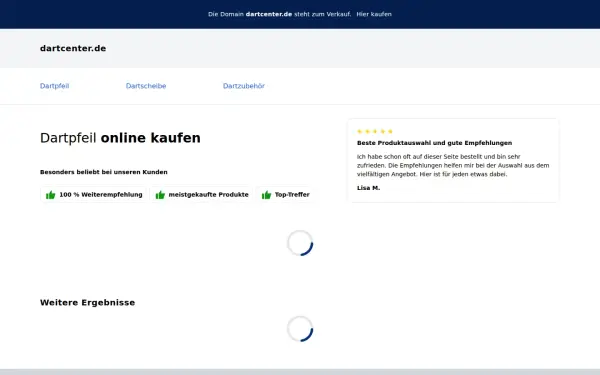Screen dimensions: 600x375
Task: Click review title 'Beste Produktauswahl und gute Empfehlungen'
Action: click(434, 143)
